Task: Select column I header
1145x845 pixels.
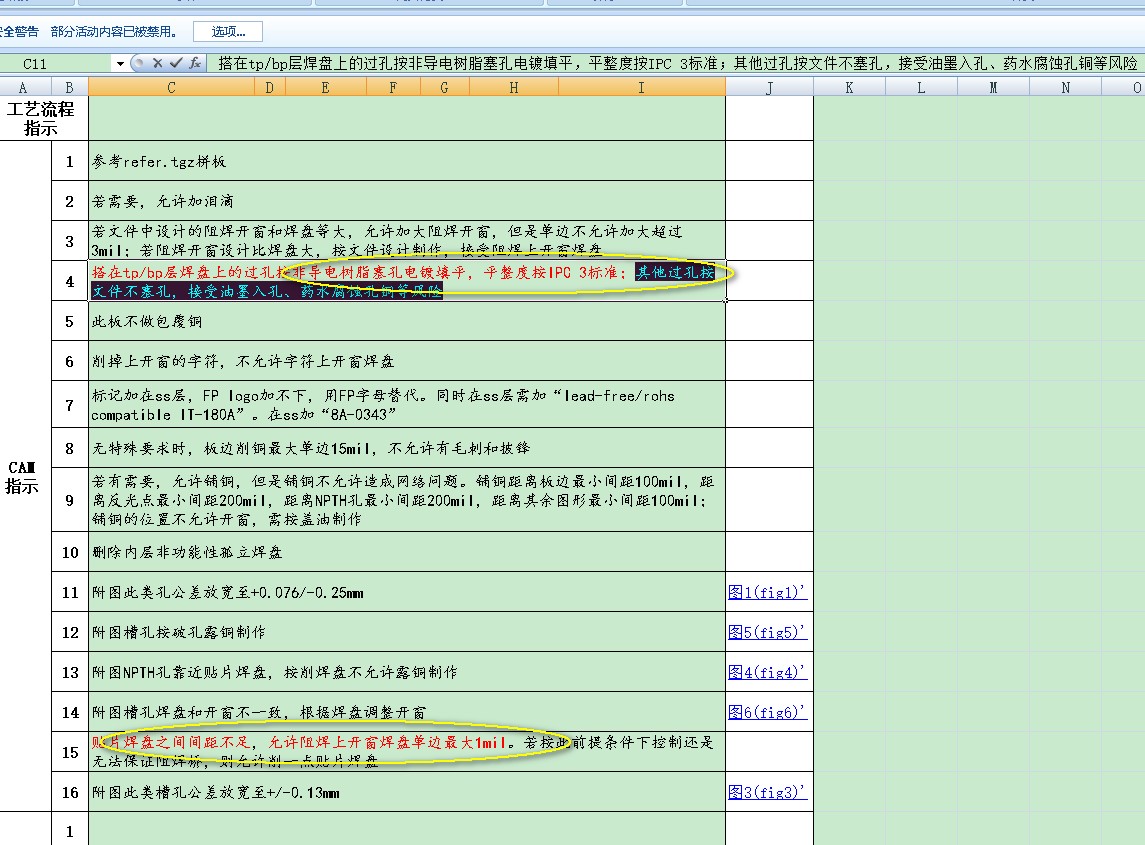Action: (x=641, y=88)
